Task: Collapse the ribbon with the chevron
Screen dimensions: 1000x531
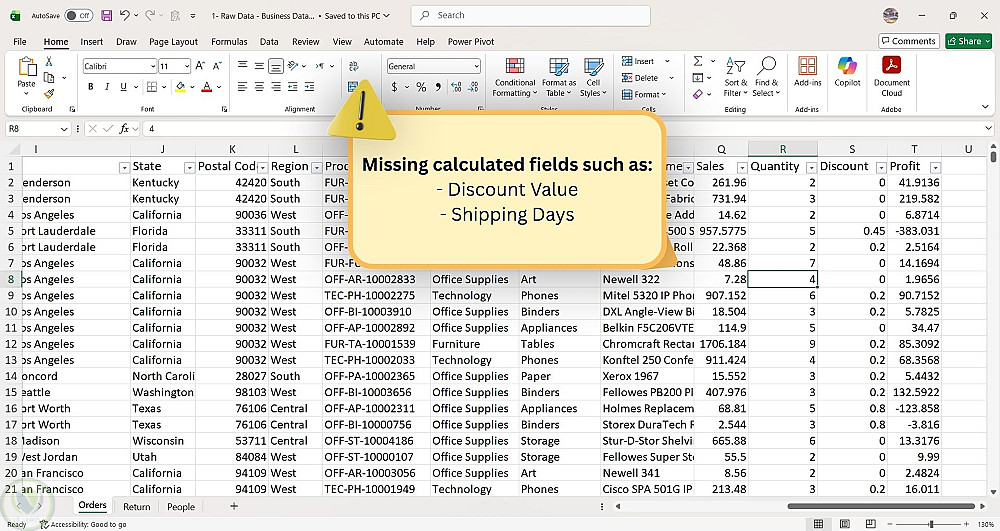Action: click(986, 106)
